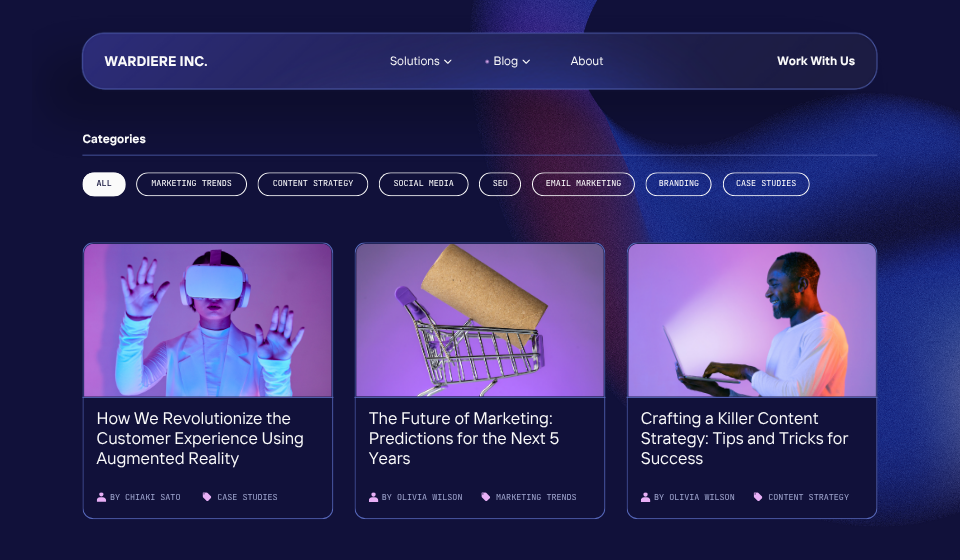This screenshot has width=960, height=560.
Task: Open article about Augmented Reality customer experience
Action: pos(200,439)
